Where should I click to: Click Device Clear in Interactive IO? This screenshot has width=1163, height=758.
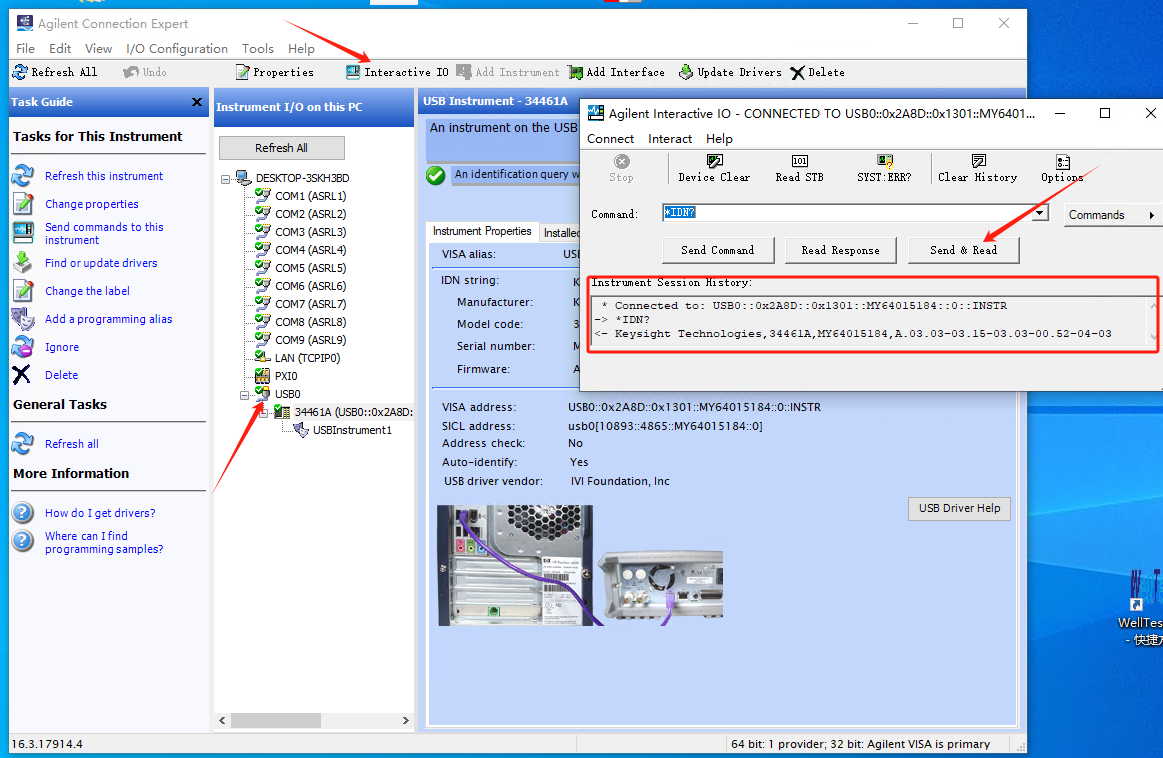[714, 168]
